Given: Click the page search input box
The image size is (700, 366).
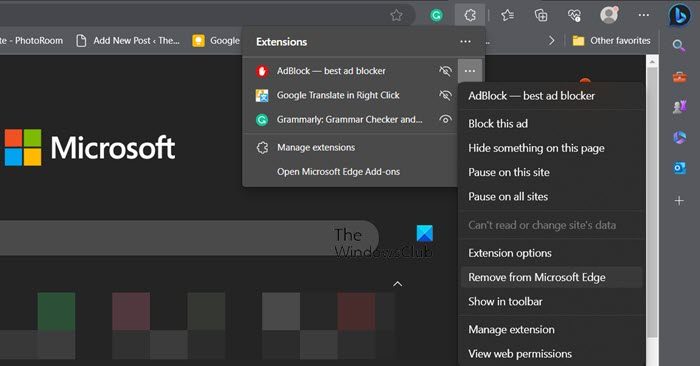Looking at the screenshot, I should (x=189, y=238).
